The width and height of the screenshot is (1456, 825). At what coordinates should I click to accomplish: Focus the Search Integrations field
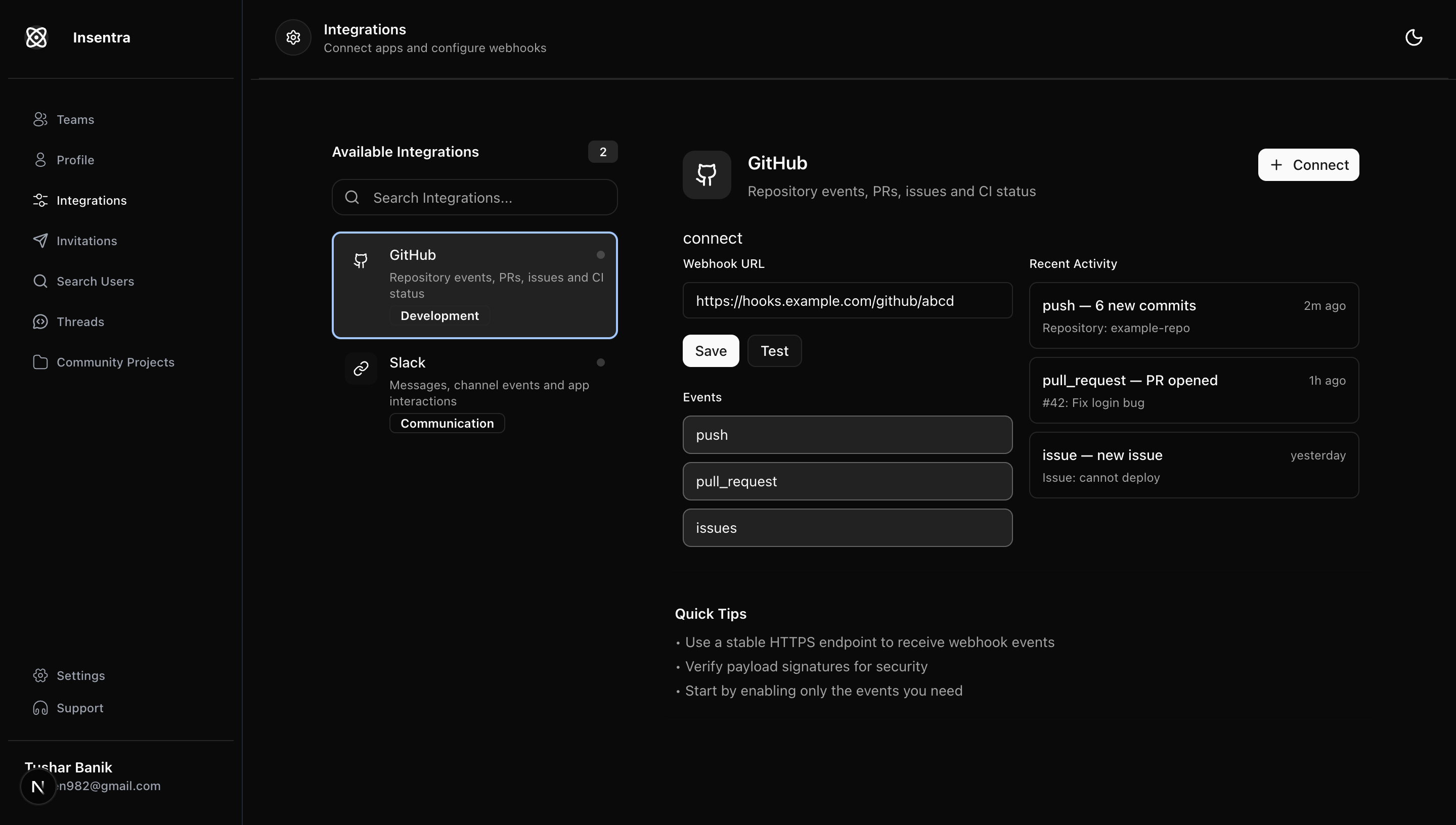pyautogui.click(x=474, y=197)
